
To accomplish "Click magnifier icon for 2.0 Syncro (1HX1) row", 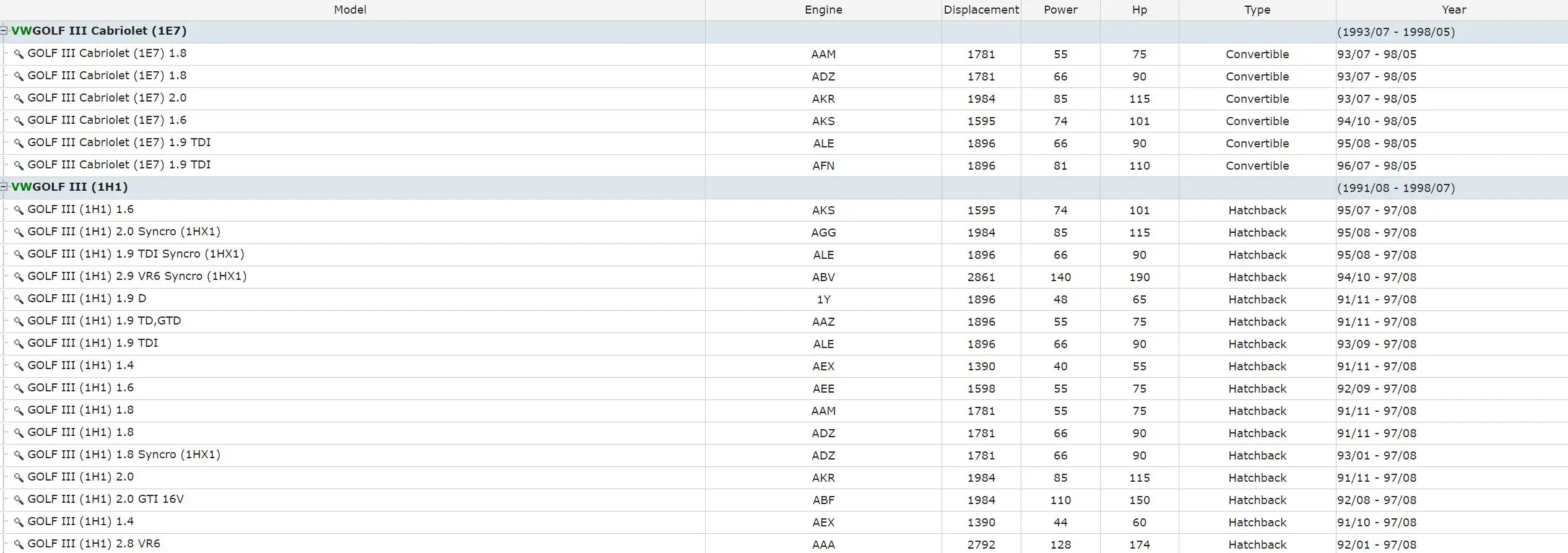I will (19, 232).
